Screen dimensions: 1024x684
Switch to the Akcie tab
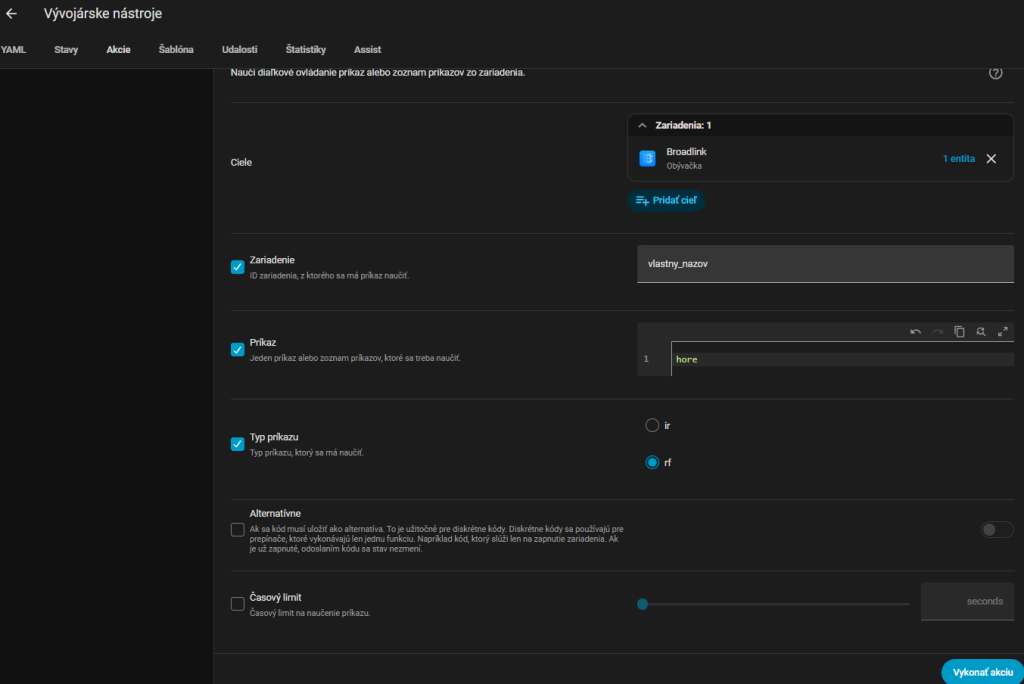coord(118,50)
